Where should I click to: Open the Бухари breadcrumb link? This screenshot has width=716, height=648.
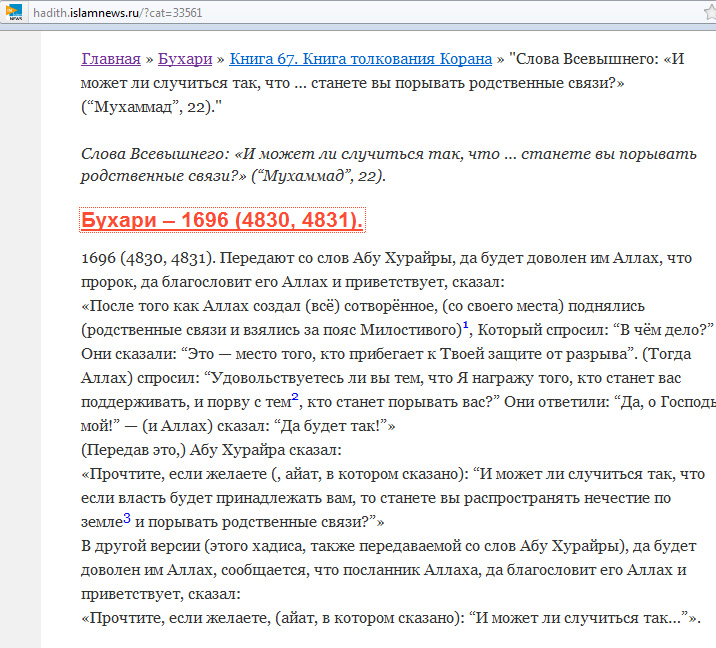(x=185, y=59)
